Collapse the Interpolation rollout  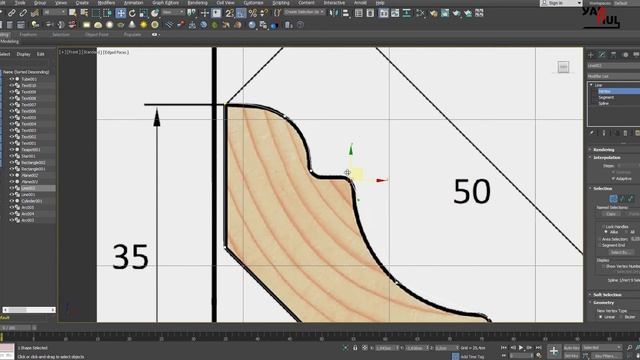[607, 158]
